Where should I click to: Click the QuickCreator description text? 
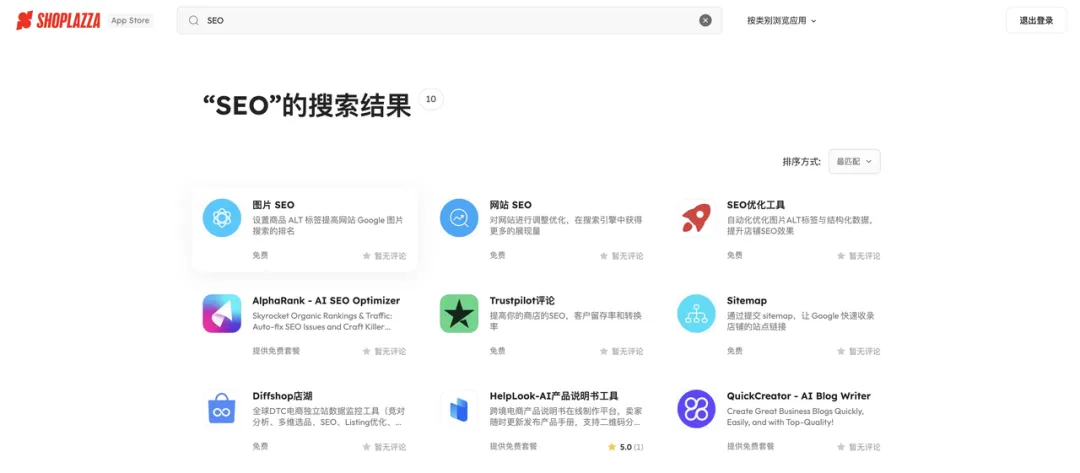point(796,417)
